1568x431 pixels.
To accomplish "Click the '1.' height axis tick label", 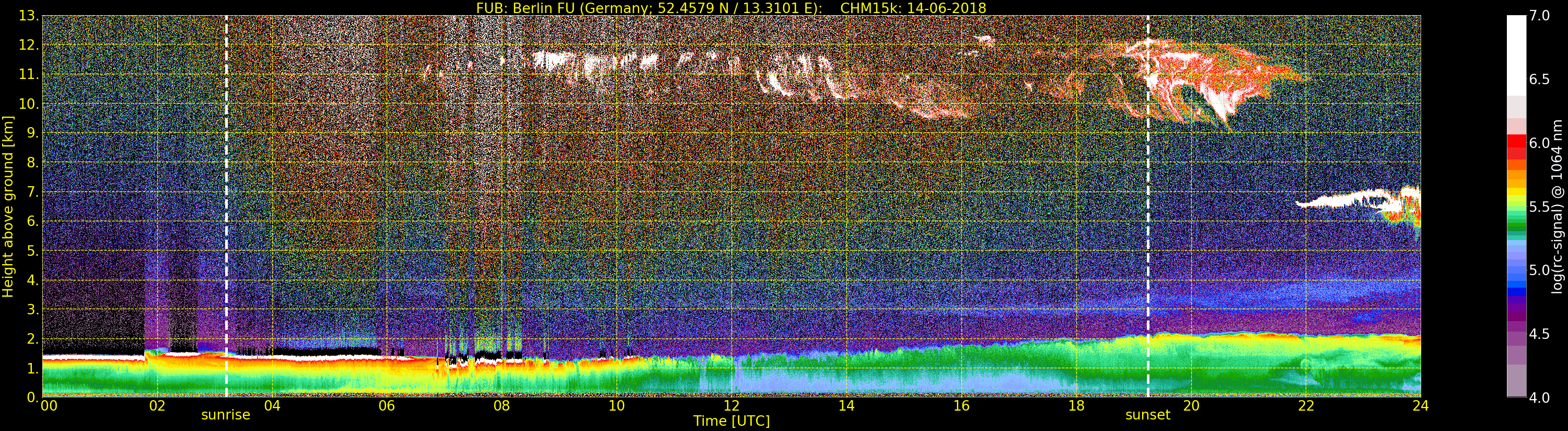I will tap(33, 368).
